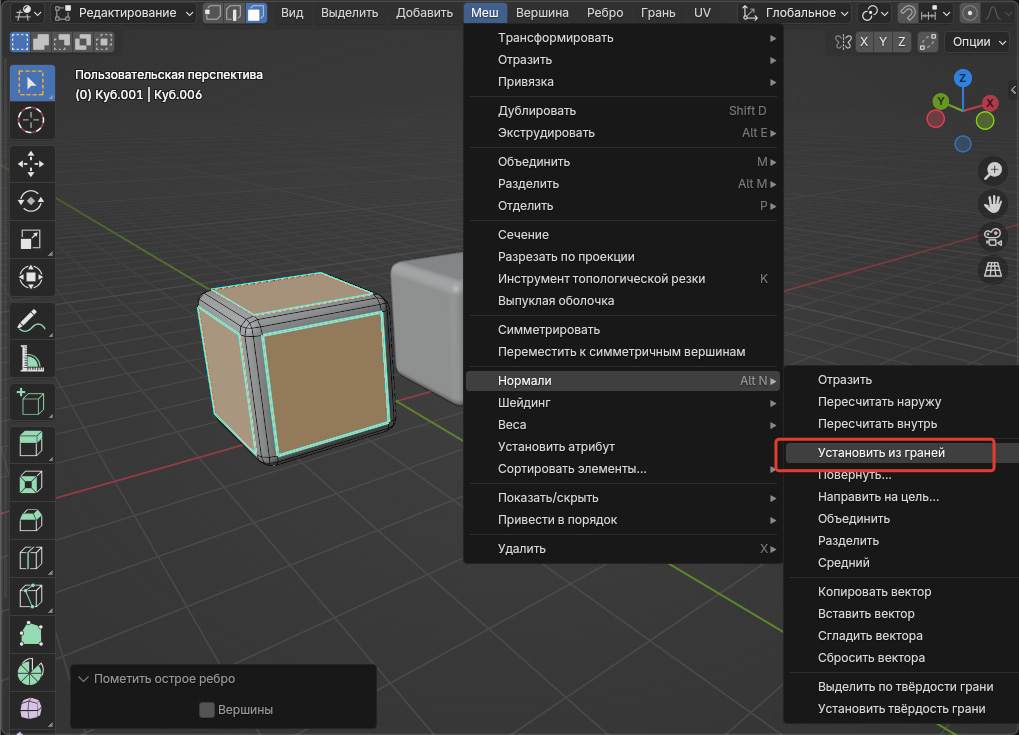Expand the Шейдинг submenu

click(624, 403)
